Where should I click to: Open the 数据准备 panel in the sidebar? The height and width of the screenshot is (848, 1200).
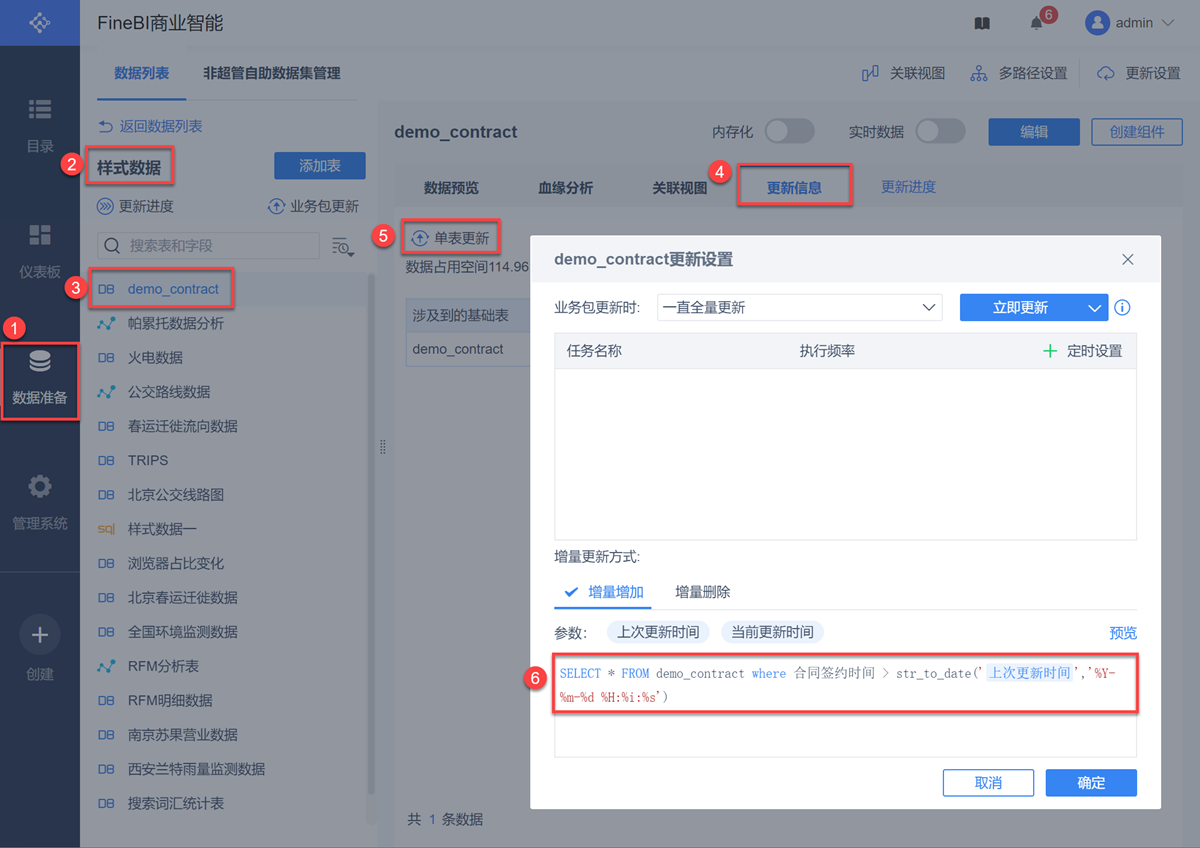coord(40,381)
